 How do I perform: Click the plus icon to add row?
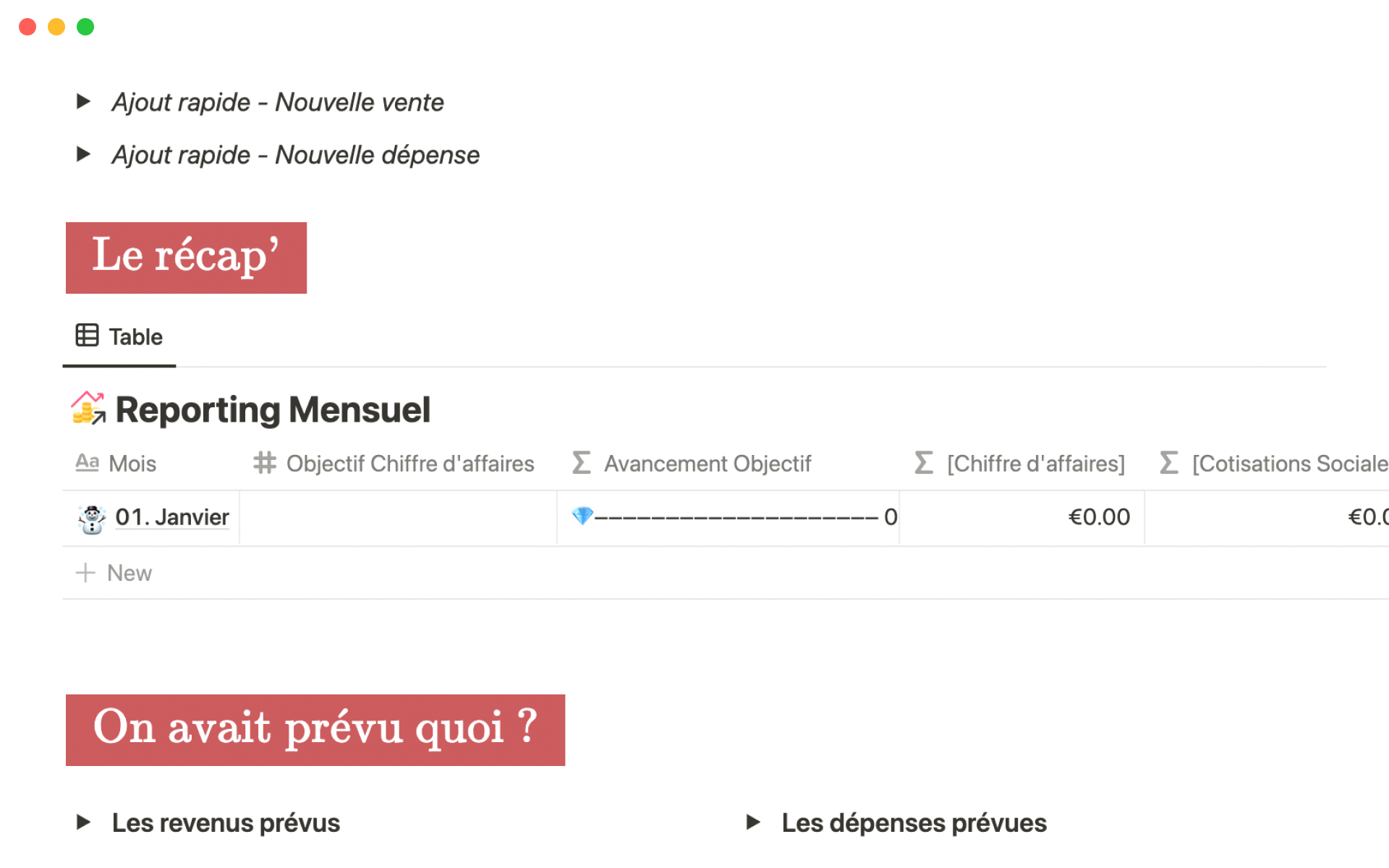click(x=85, y=573)
